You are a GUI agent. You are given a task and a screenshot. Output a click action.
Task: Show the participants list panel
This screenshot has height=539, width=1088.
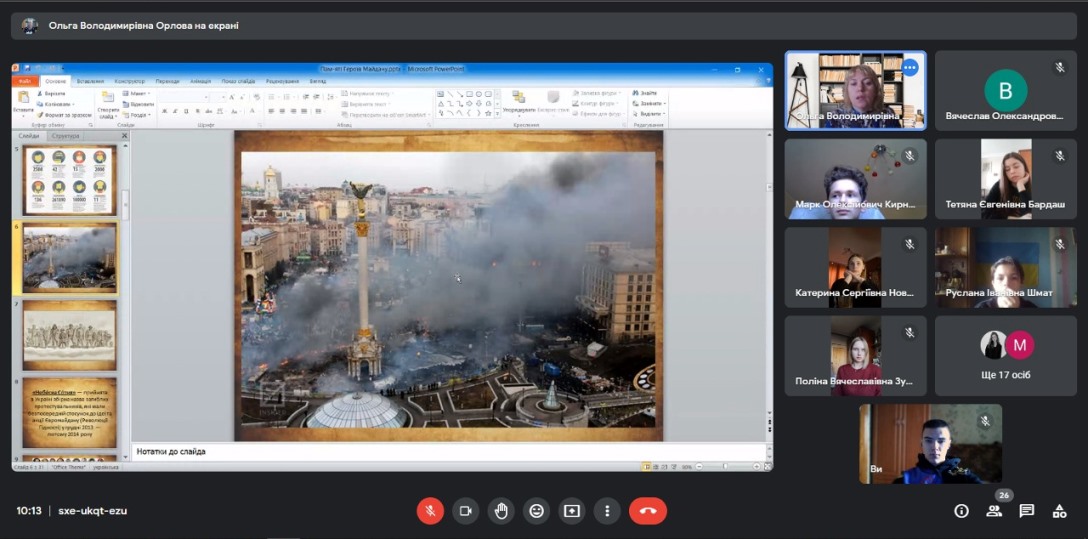[994, 511]
